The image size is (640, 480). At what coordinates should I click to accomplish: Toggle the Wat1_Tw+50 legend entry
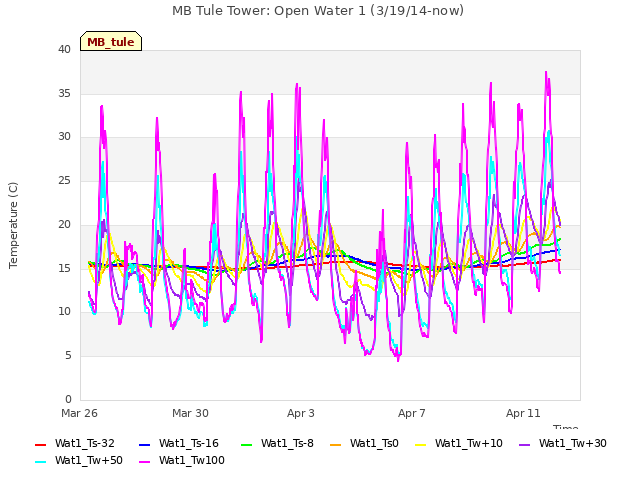(x=79, y=461)
